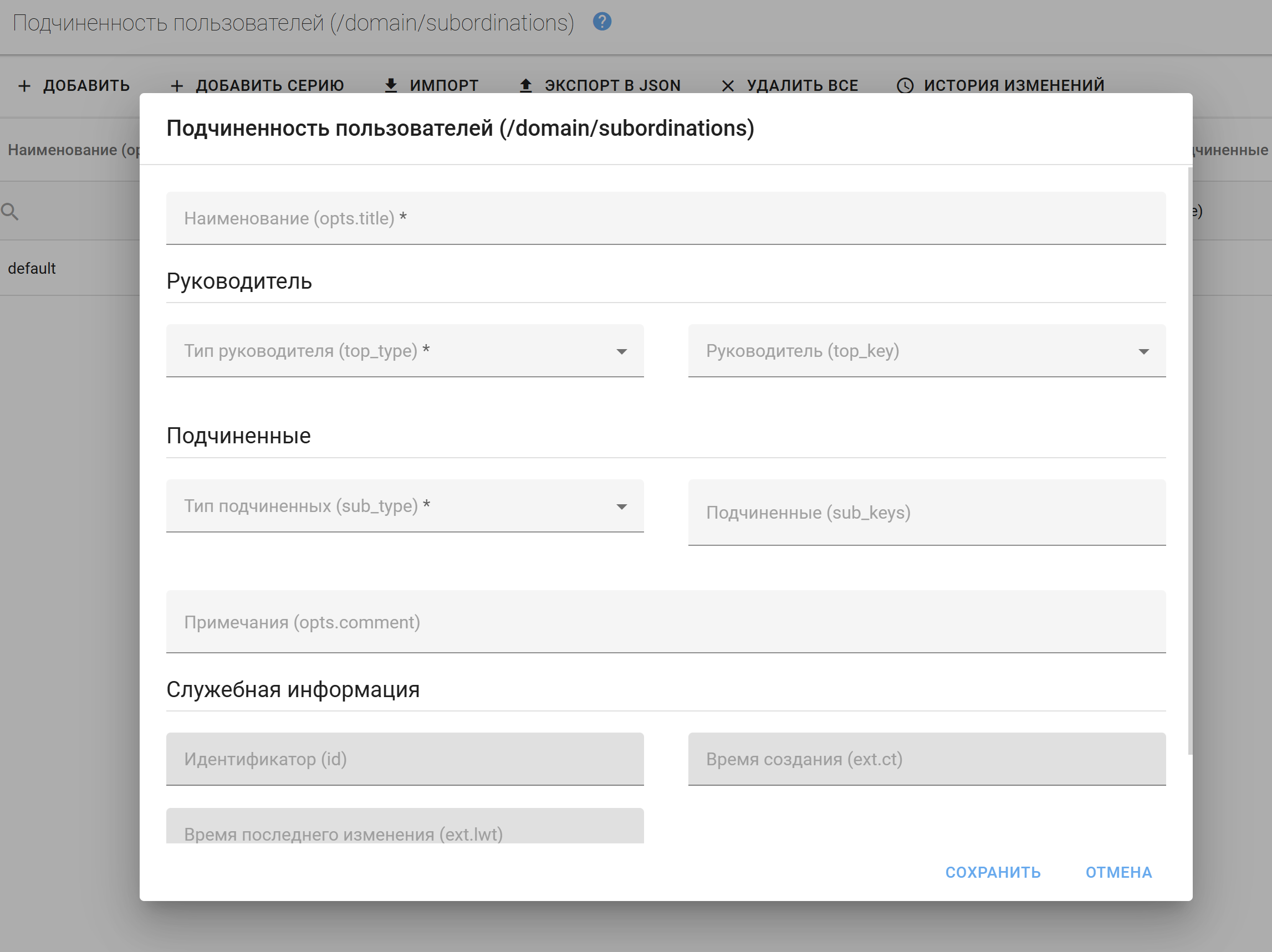Click the Идентификатор (id) field
This screenshot has height=952, width=1272.
point(404,759)
